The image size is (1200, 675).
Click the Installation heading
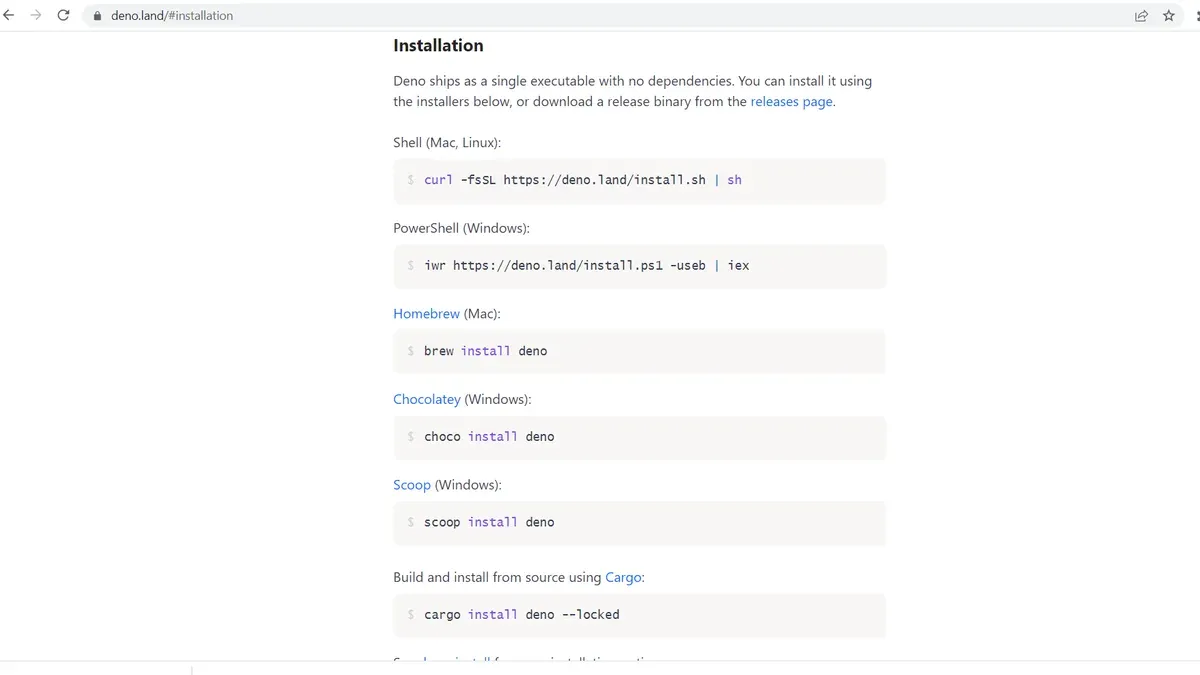[x=438, y=45]
